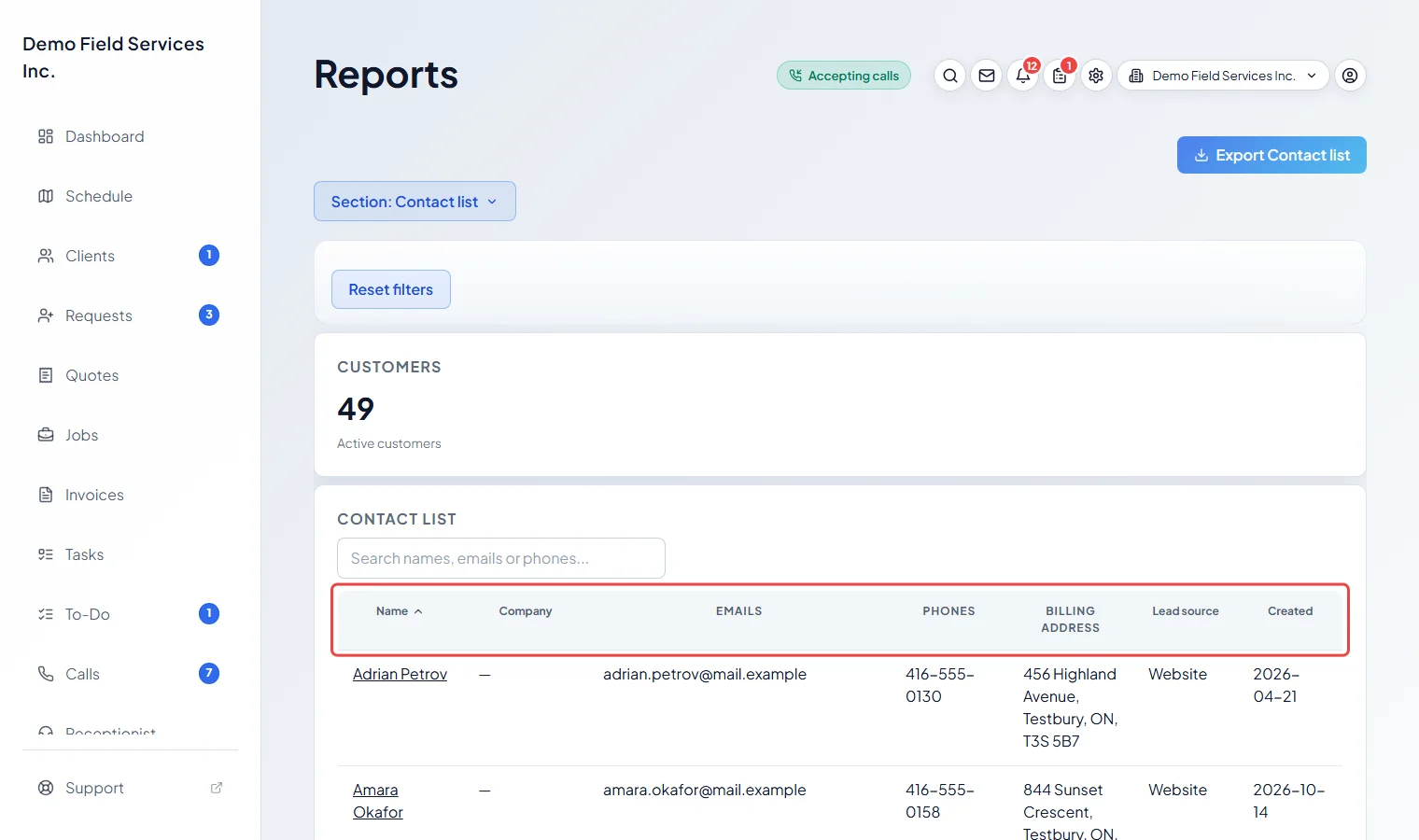This screenshot has height=840, width=1419.
Task: Sort table by Lead source column
Action: coord(1186,611)
